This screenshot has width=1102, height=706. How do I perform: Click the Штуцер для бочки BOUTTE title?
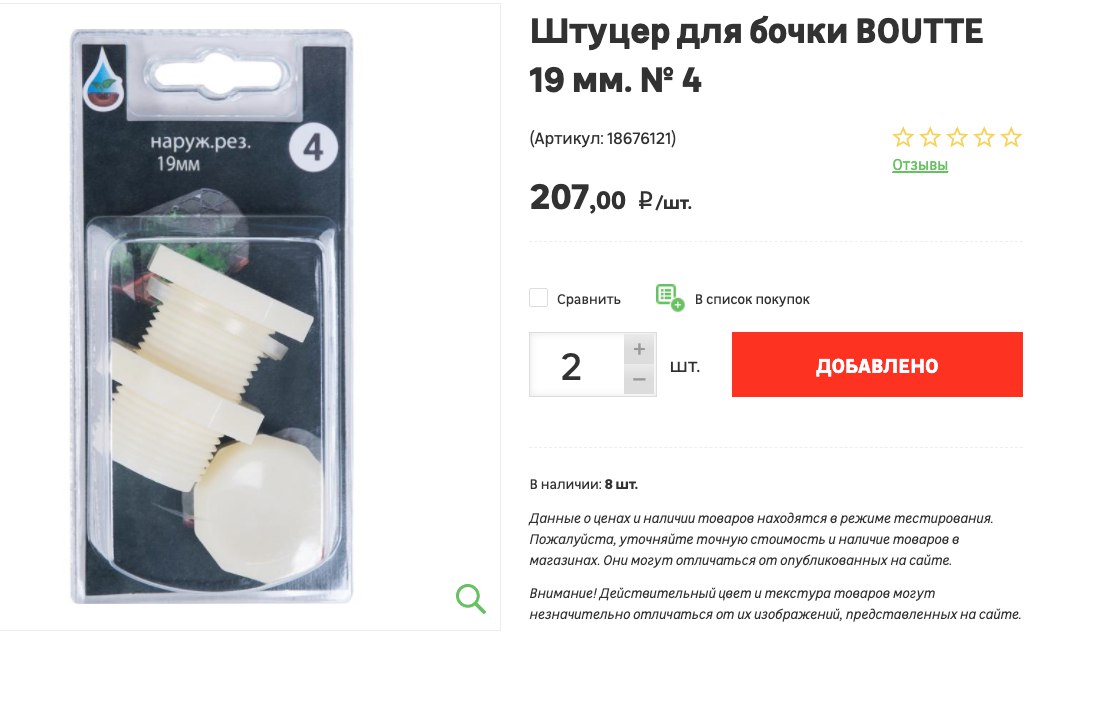click(756, 55)
